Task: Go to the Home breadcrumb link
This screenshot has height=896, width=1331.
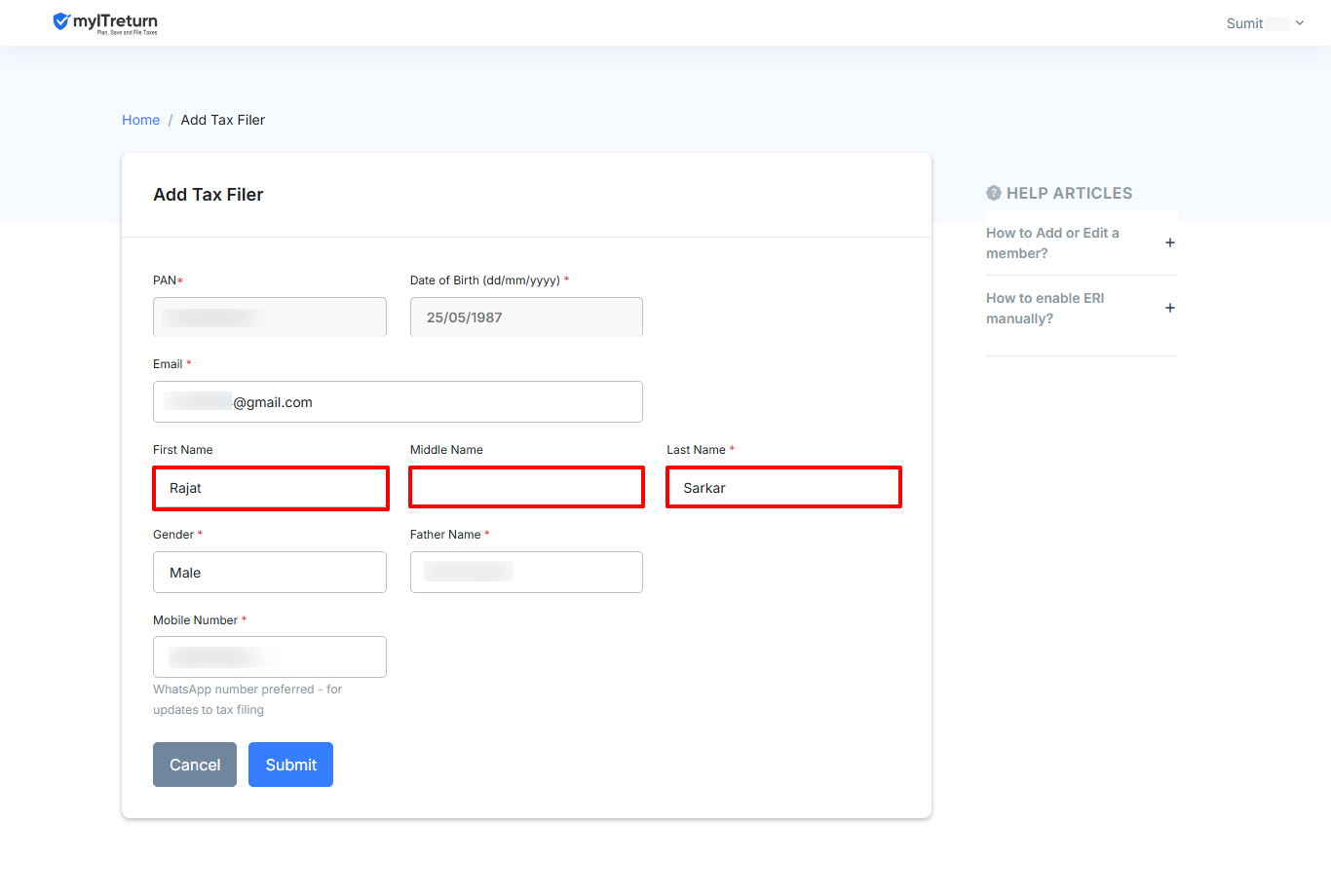Action: click(140, 120)
